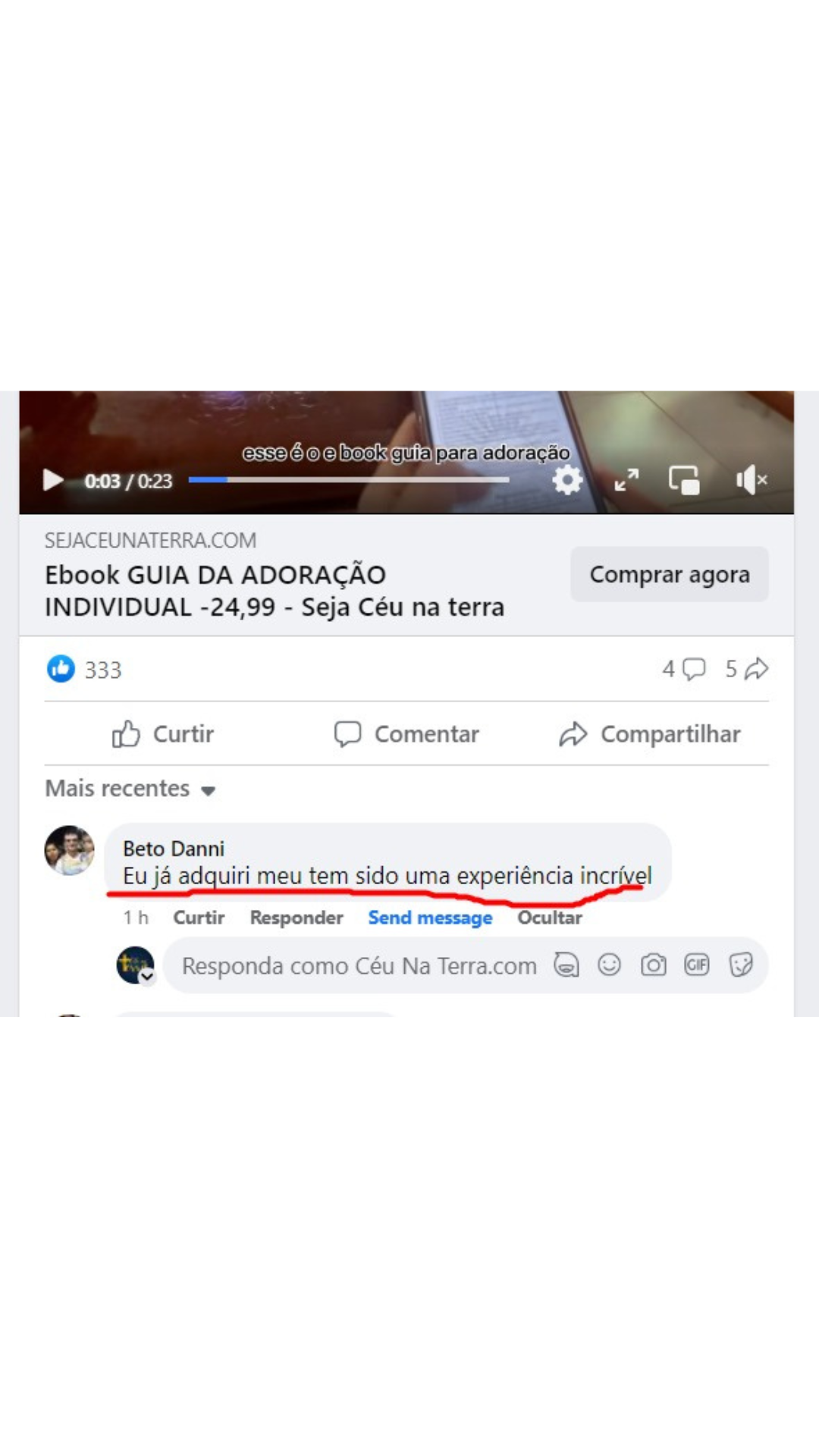Play the video
This screenshot has width=819, height=1456.
(52, 480)
